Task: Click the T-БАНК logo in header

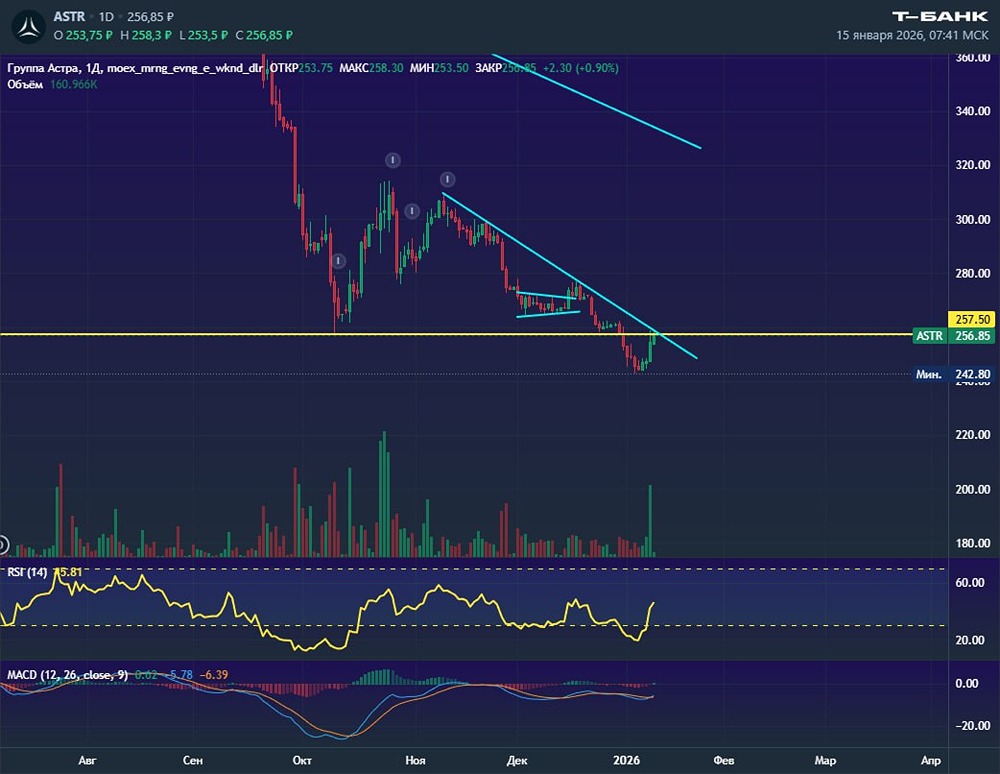Action: 940,17
